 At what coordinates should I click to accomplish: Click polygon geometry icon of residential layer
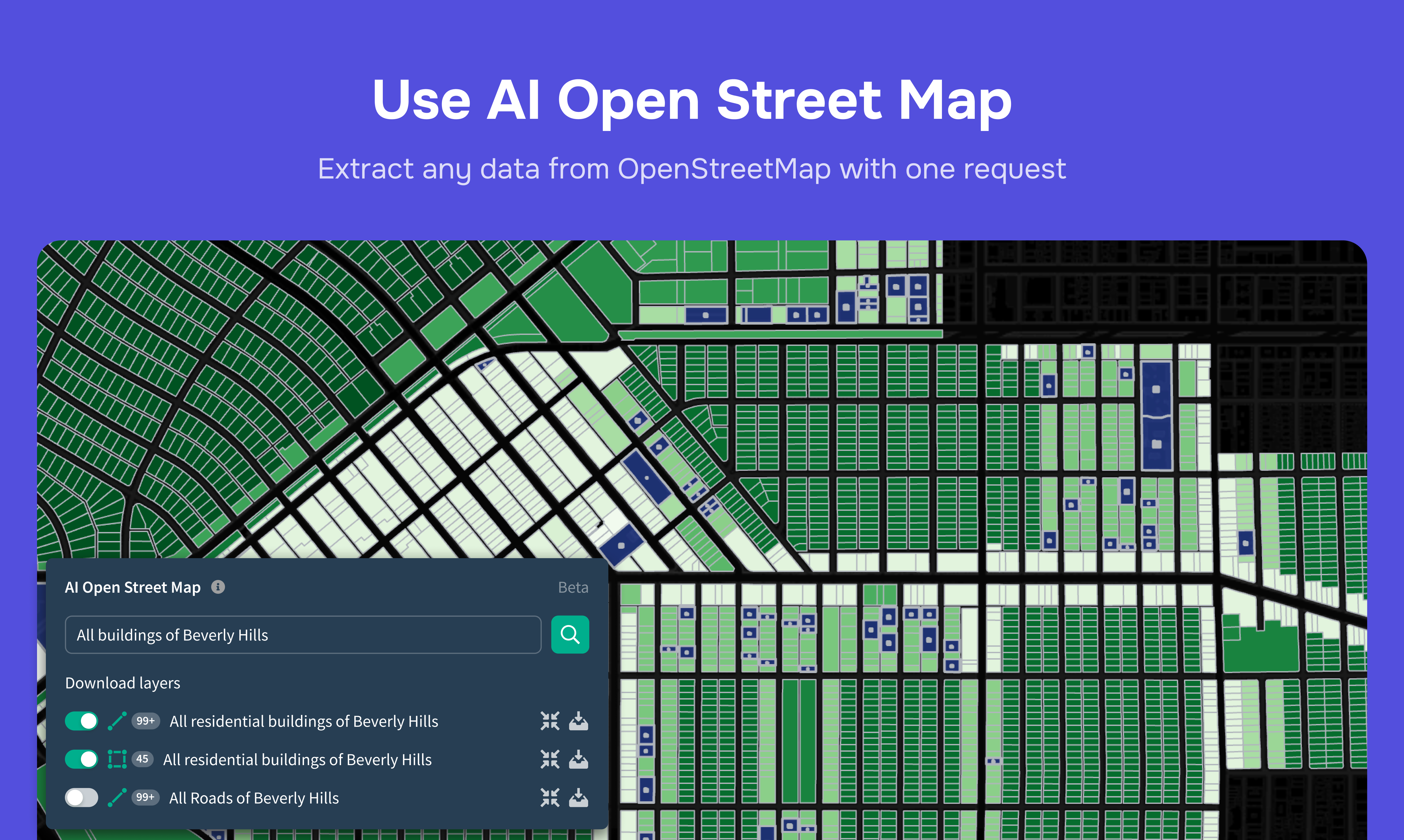pos(117,759)
